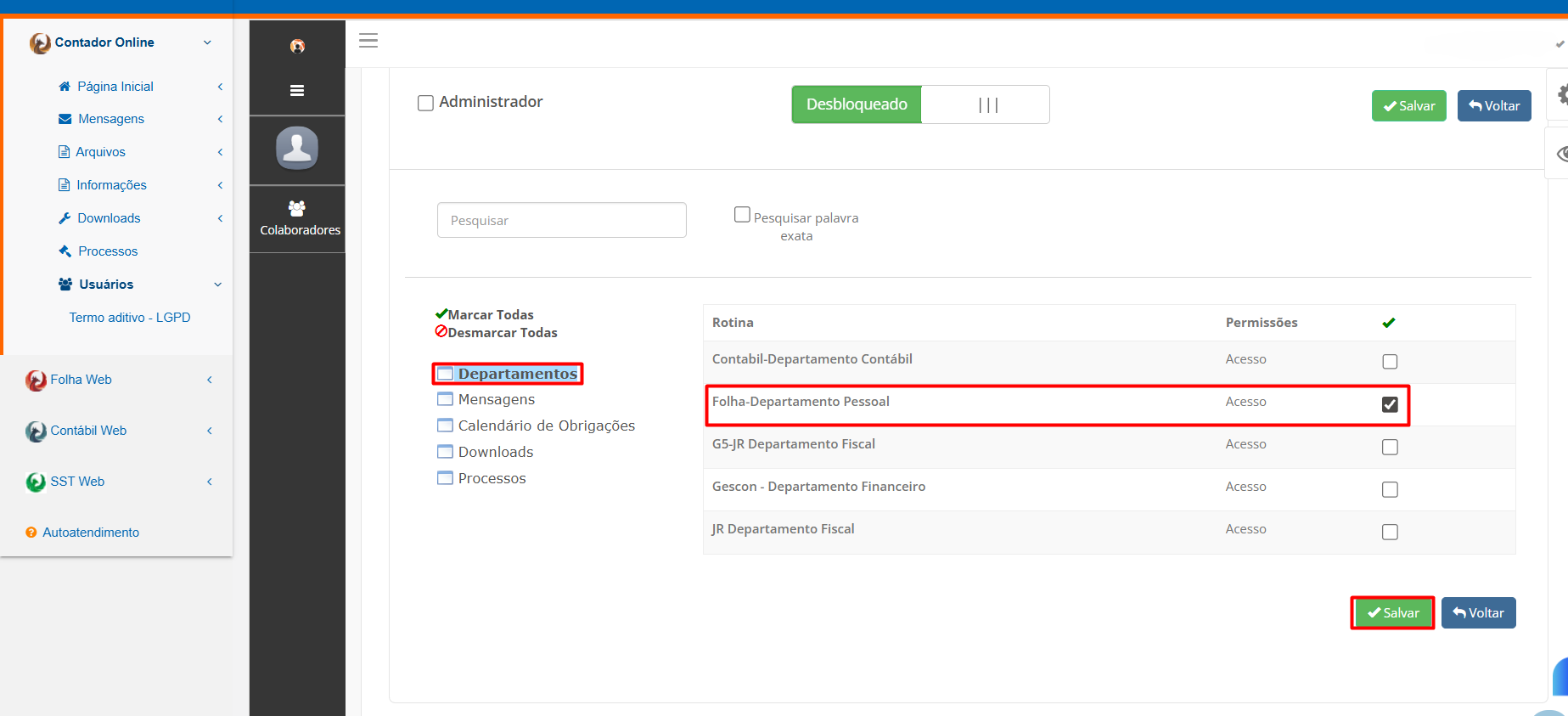Select Downloads in category tree
This screenshot has height=716, width=1568.
[x=496, y=452]
